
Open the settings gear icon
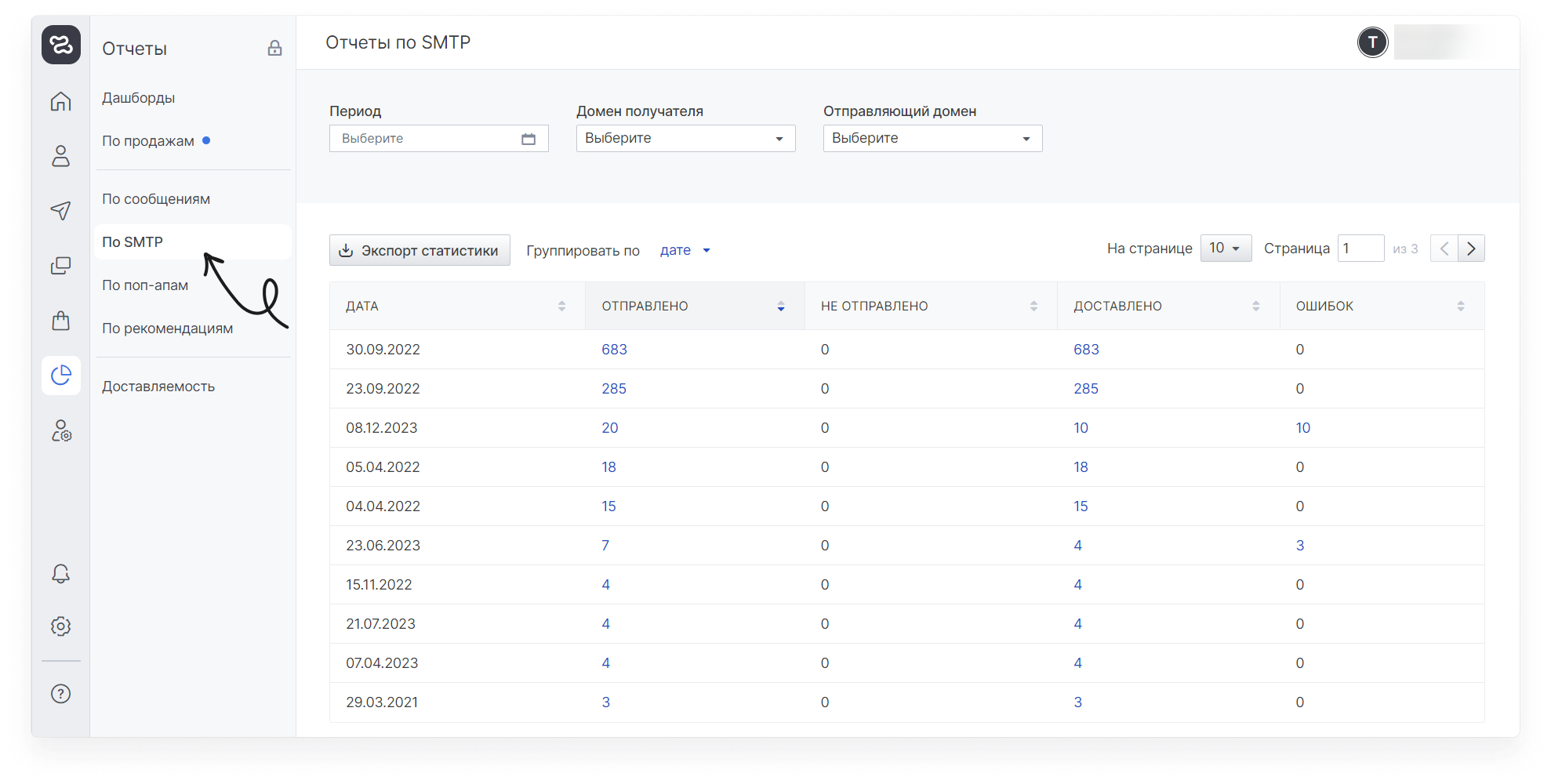pyautogui.click(x=61, y=626)
